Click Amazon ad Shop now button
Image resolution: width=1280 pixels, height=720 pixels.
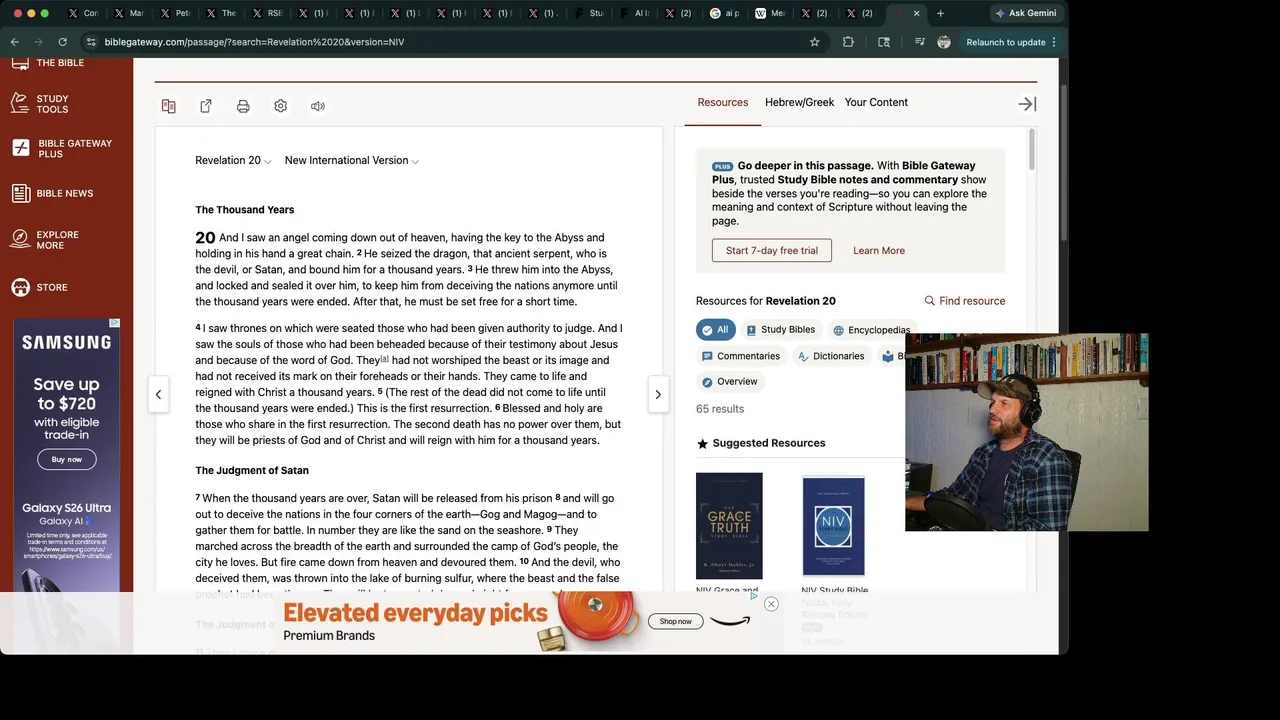pyautogui.click(x=675, y=621)
